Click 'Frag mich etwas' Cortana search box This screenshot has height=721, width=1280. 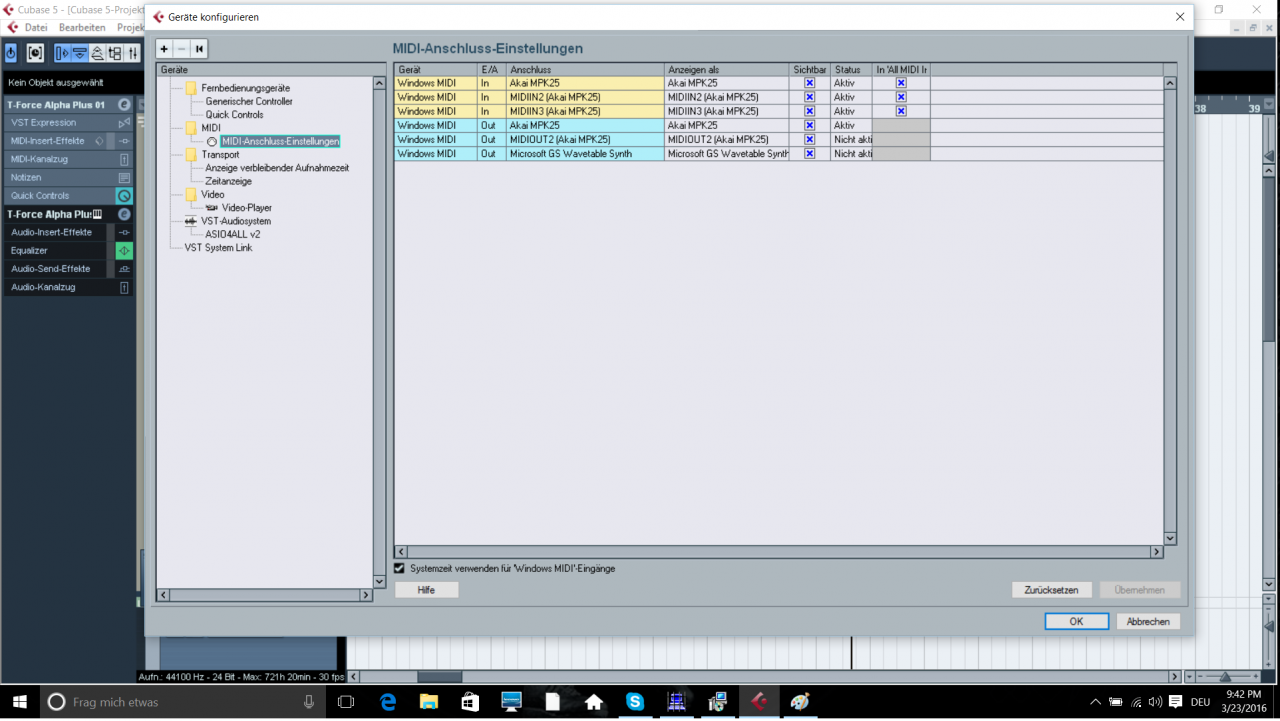click(x=183, y=702)
